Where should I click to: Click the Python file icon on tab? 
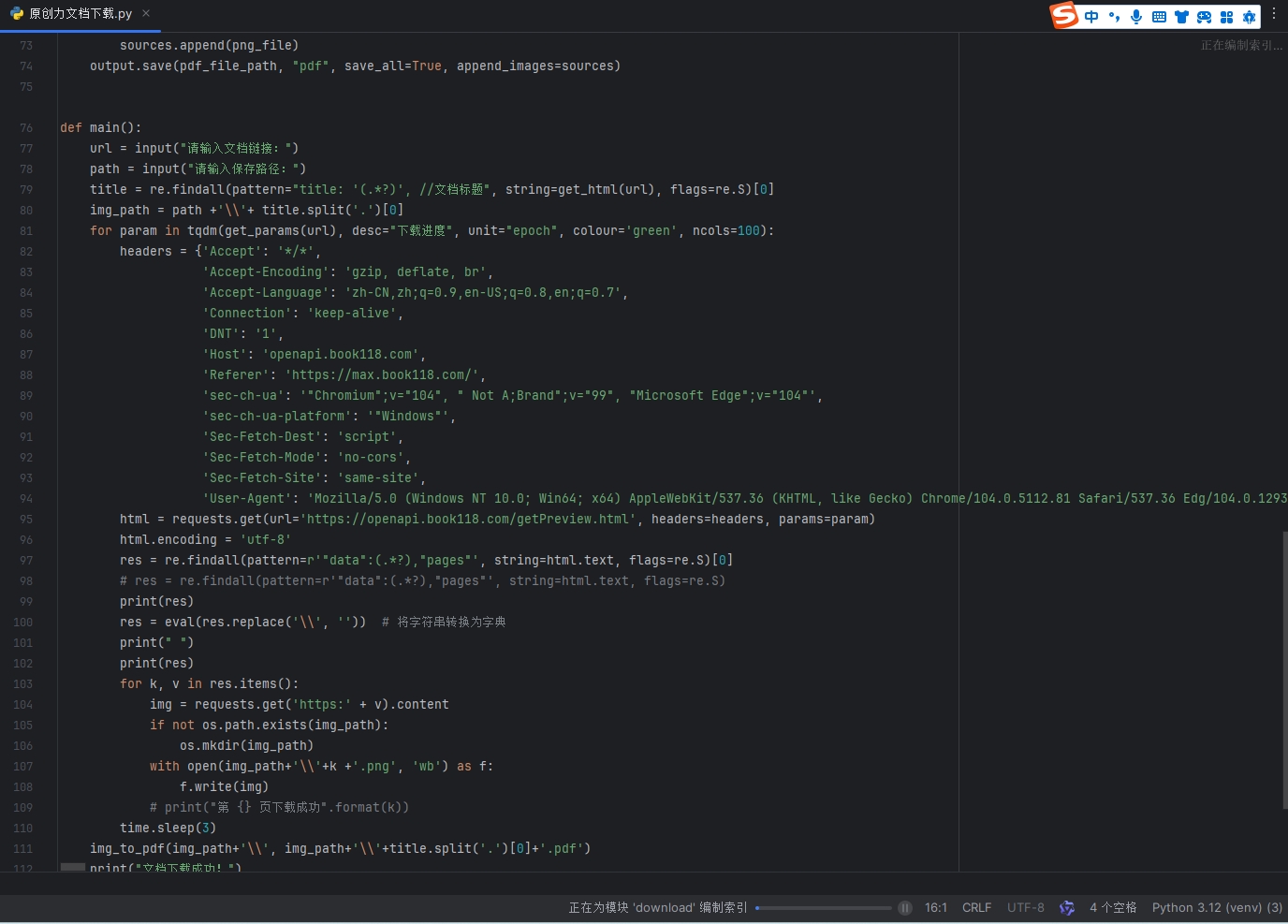(x=17, y=14)
